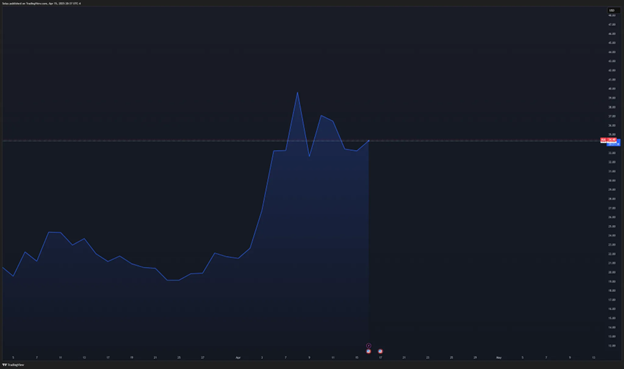Click the published on TradingView.com header text
Screen dimensions: 624x369
click(41, 3)
